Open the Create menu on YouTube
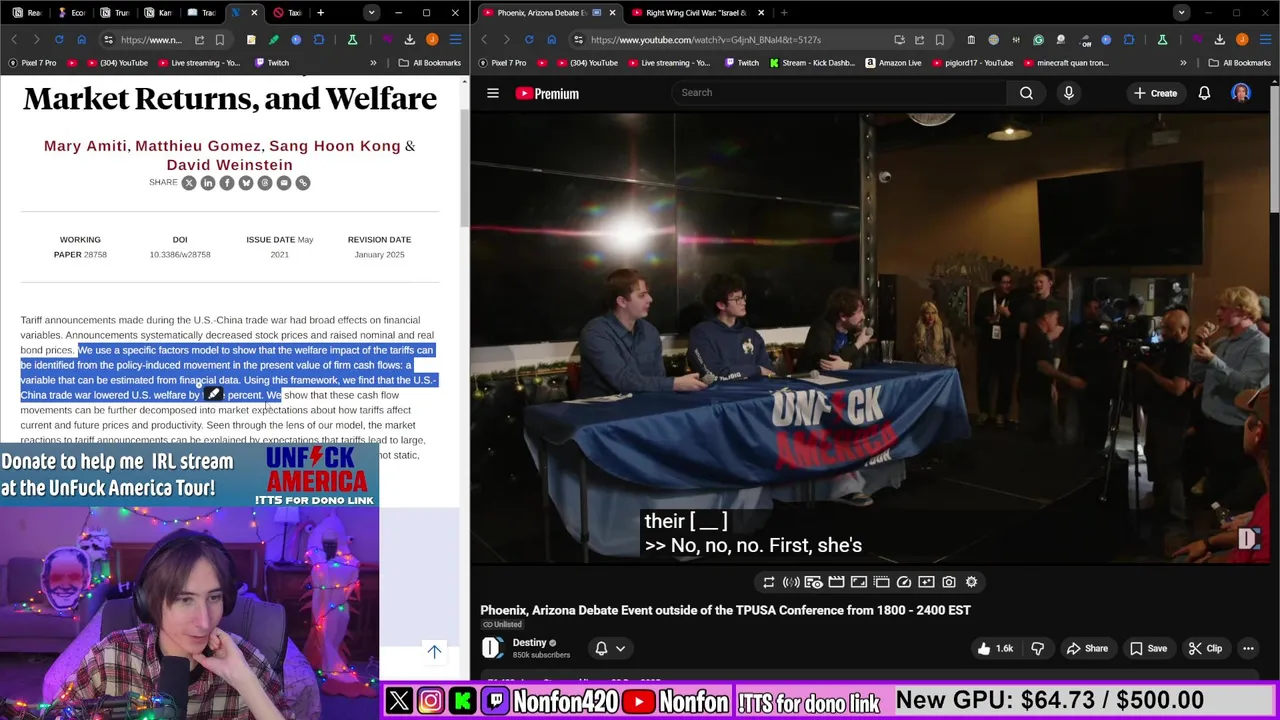This screenshot has width=1280, height=720. tap(1155, 93)
